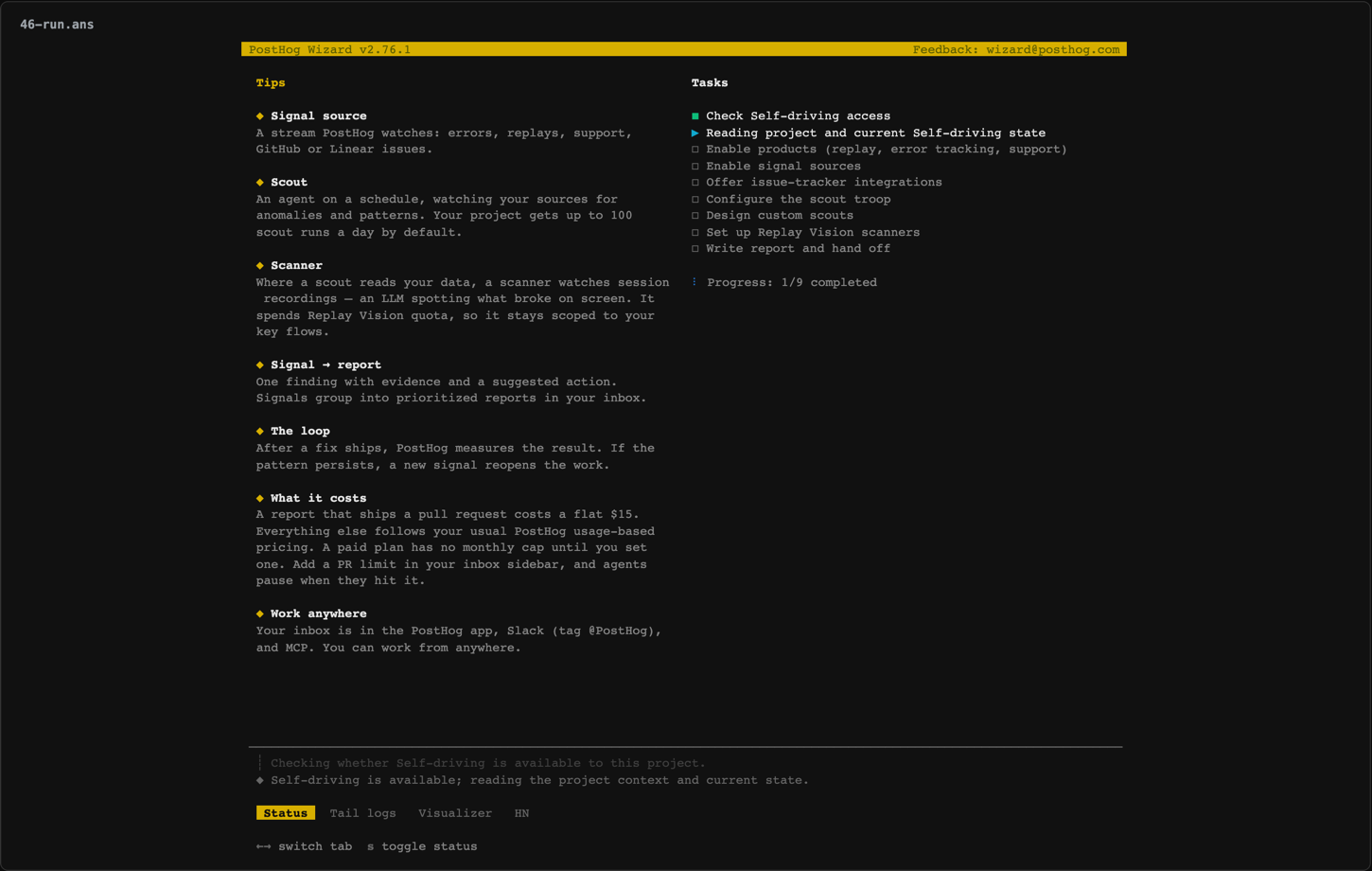Screen dimensions: 1372x871
Task: Click the diamond bullet beside Scanner
Action: [260, 266]
